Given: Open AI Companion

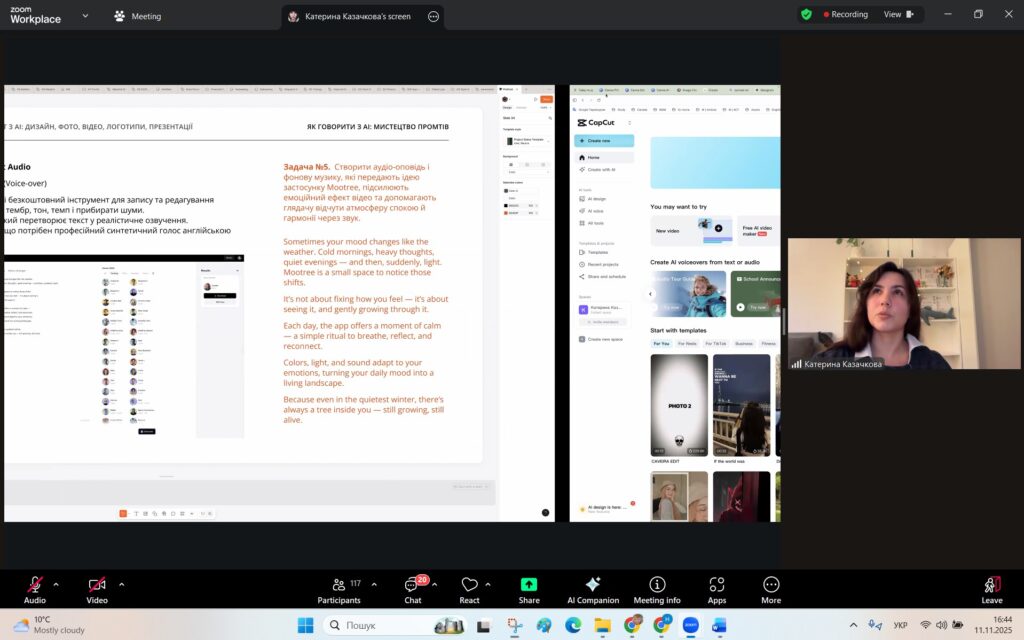Looking at the screenshot, I should (x=592, y=588).
